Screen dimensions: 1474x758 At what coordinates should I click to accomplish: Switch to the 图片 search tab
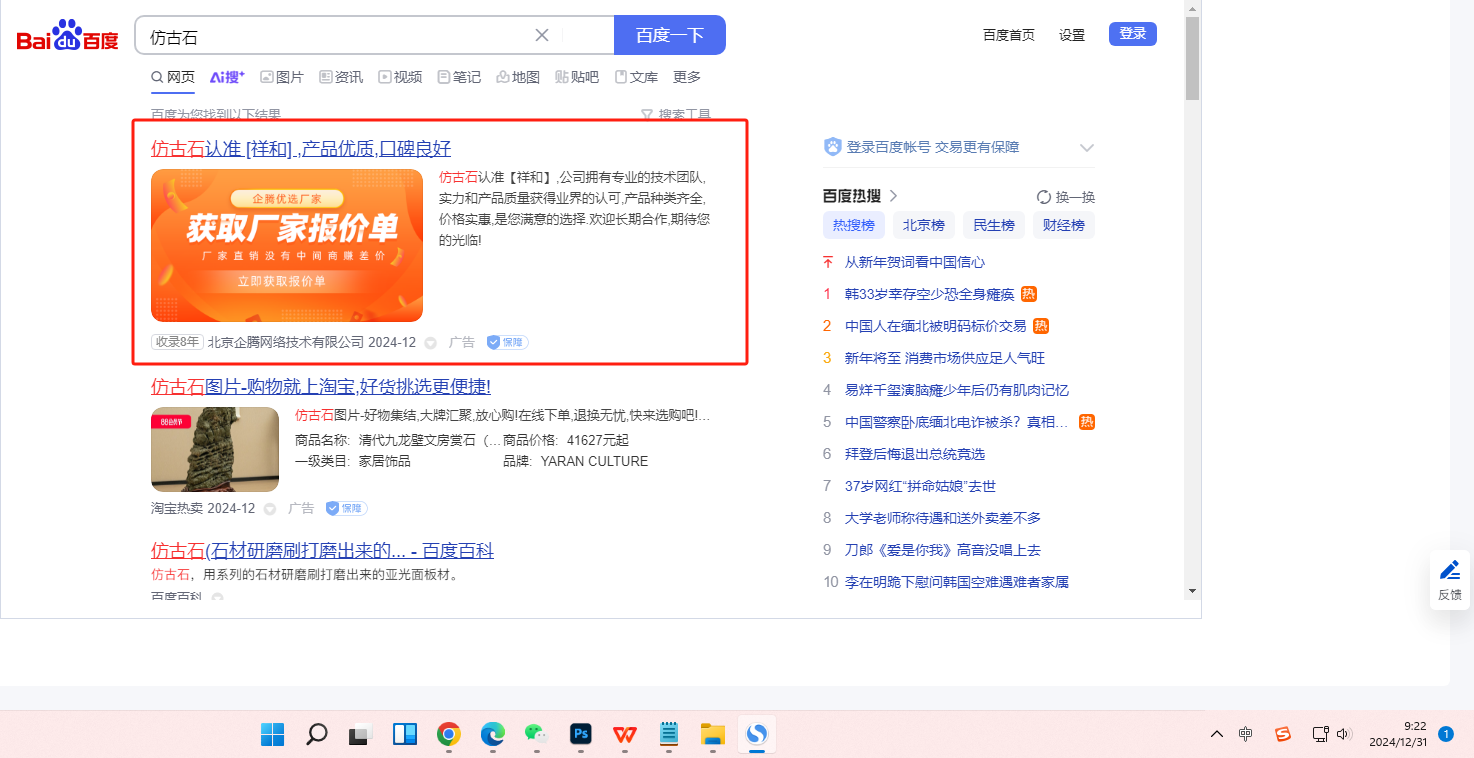coord(282,77)
